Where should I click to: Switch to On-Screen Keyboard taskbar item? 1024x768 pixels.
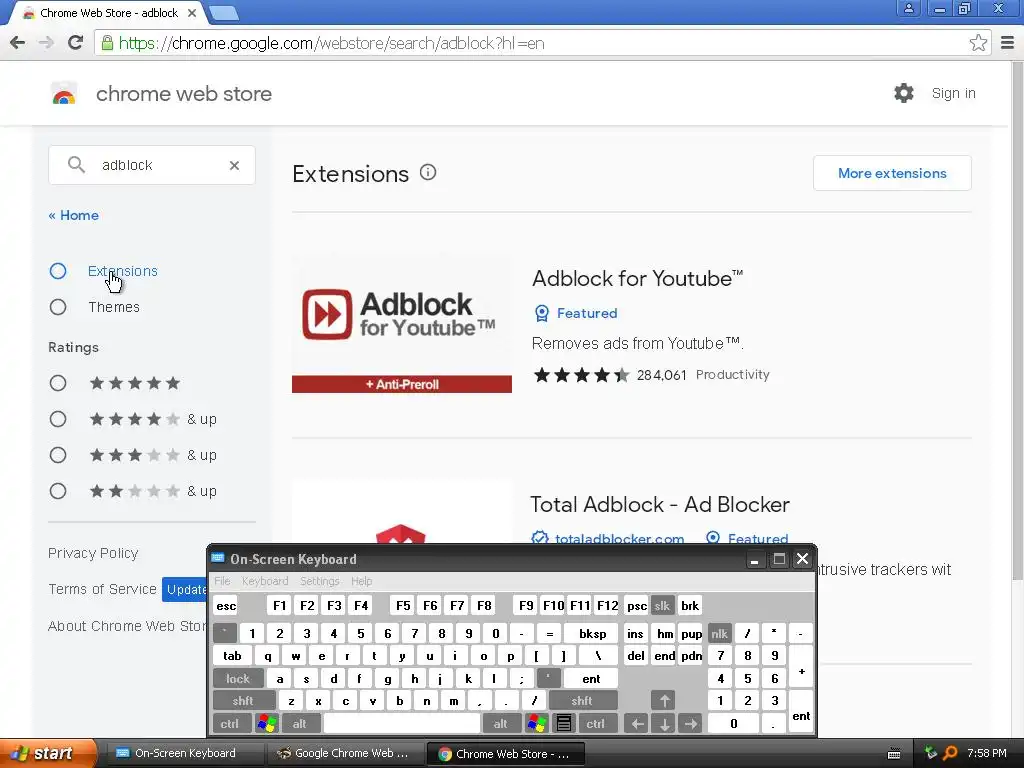[x=184, y=753]
